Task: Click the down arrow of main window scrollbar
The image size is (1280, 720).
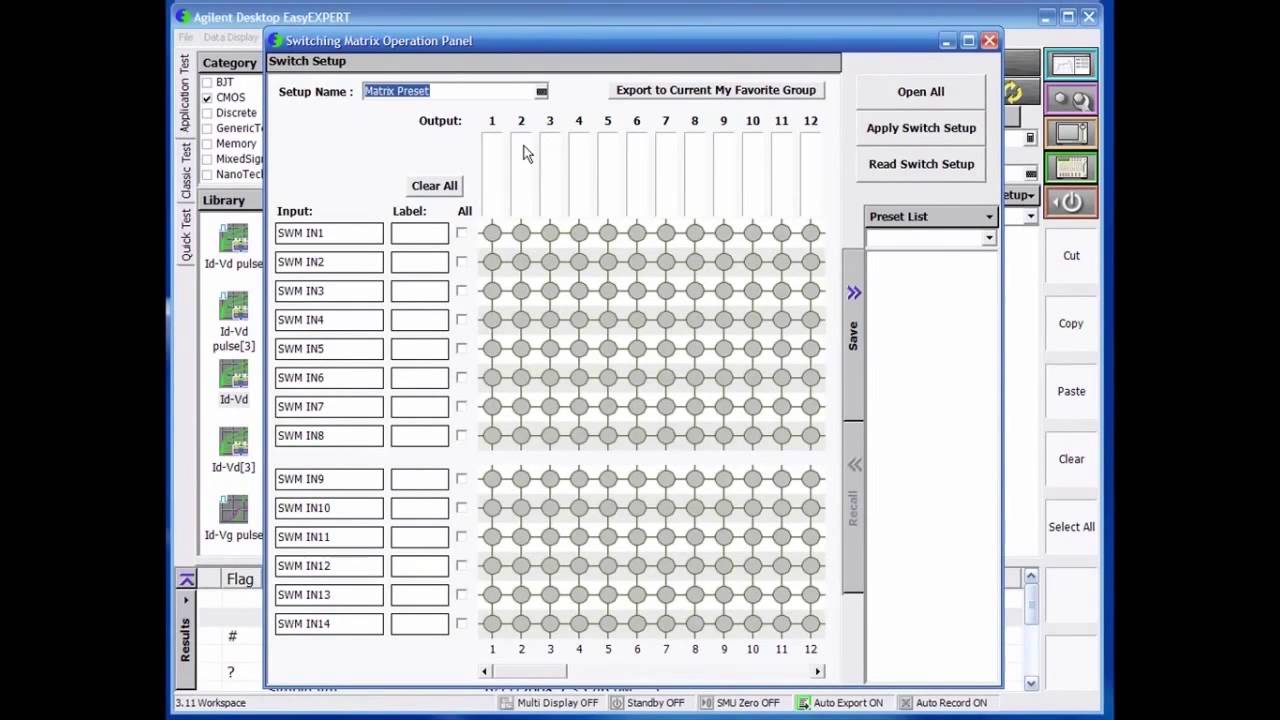Action: pyautogui.click(x=1031, y=684)
